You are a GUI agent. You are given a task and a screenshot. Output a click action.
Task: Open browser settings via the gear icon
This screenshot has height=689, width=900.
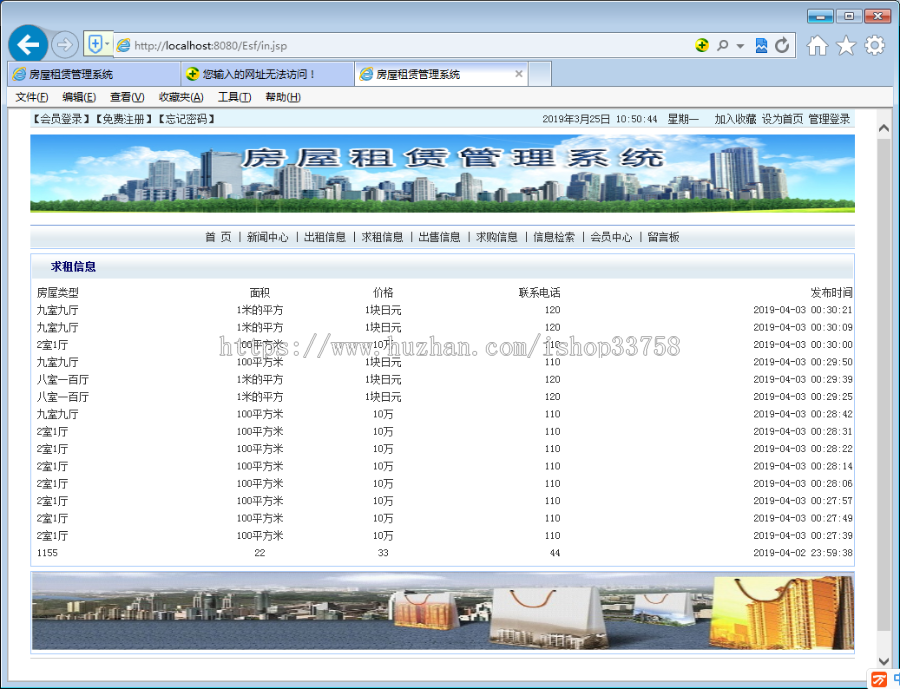[874, 45]
